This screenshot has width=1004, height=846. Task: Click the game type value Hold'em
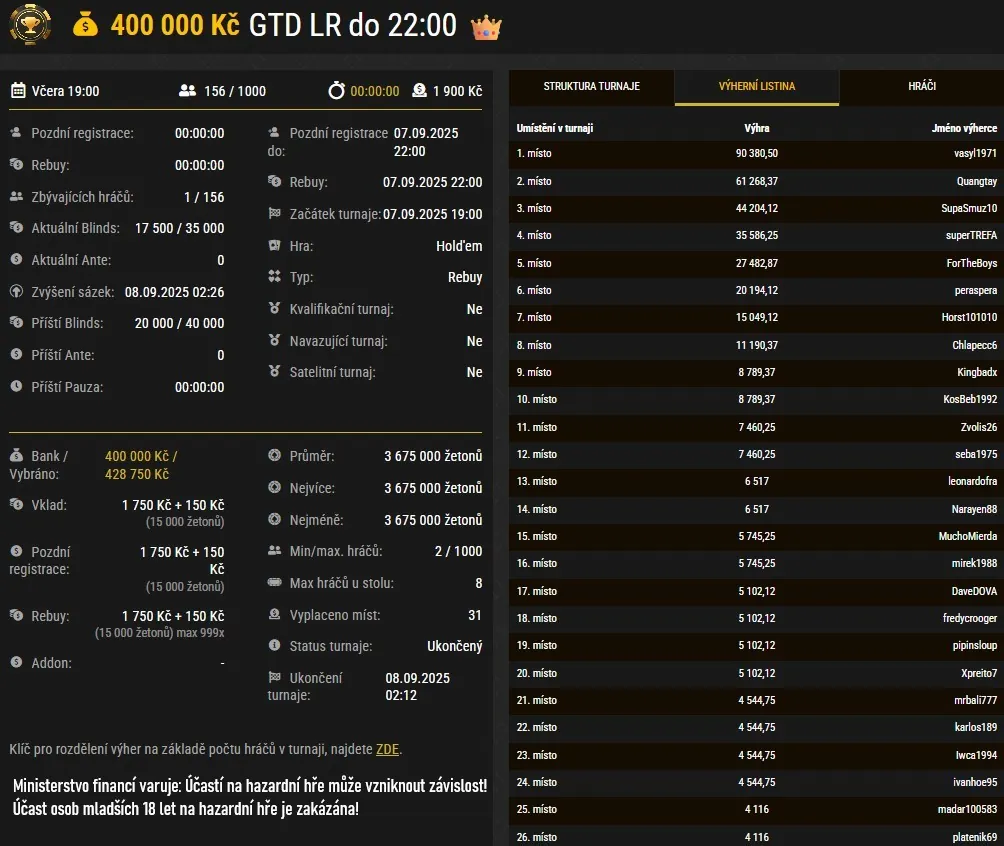click(x=459, y=245)
